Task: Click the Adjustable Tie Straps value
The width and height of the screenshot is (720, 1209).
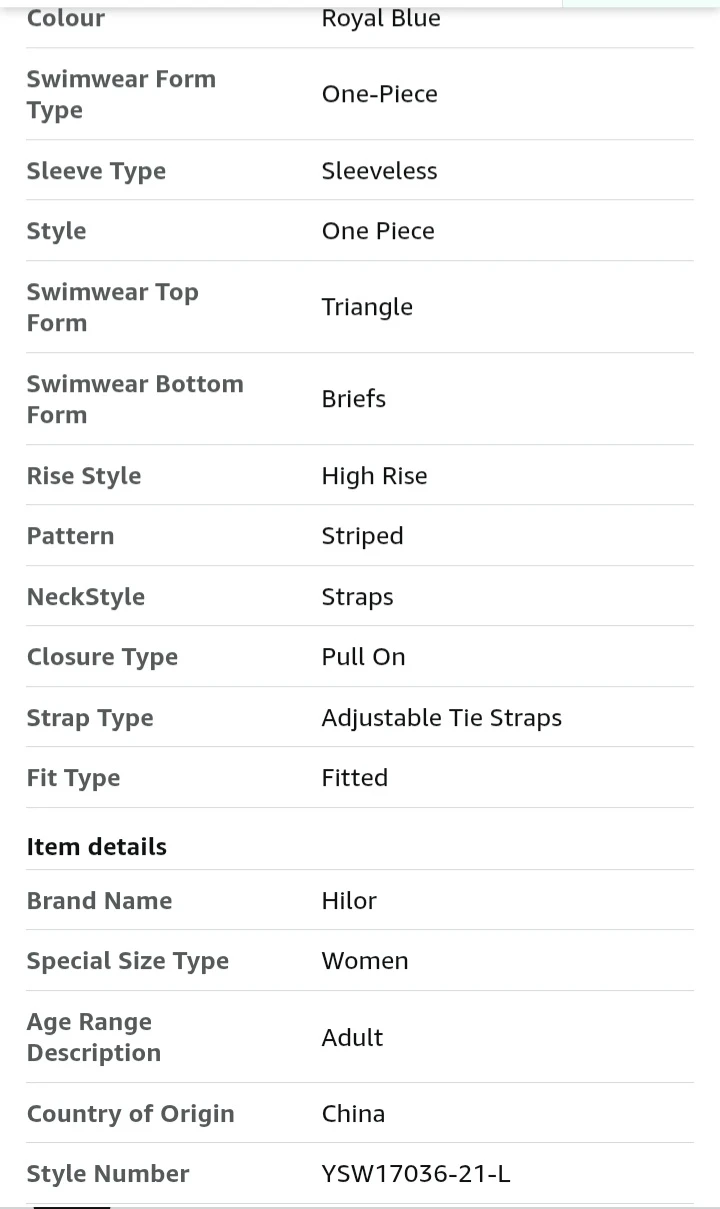Action: [x=441, y=718]
